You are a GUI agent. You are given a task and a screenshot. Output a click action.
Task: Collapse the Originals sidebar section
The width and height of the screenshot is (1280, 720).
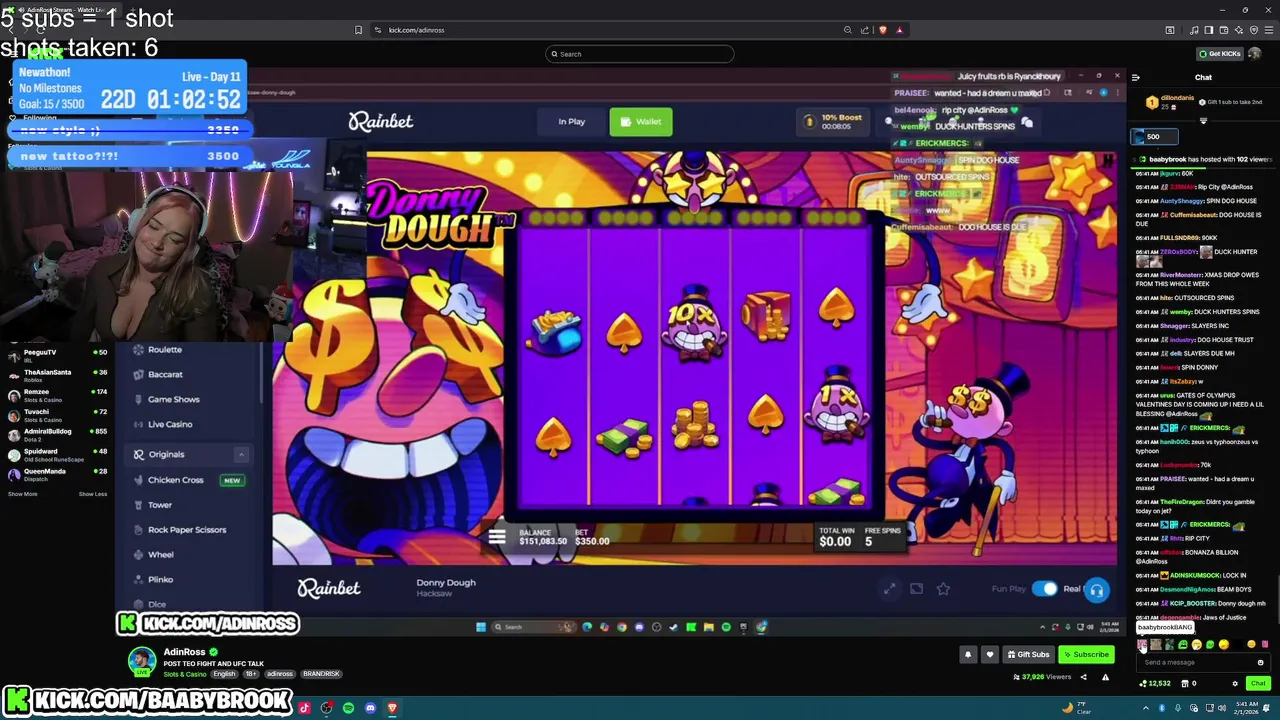pos(240,454)
